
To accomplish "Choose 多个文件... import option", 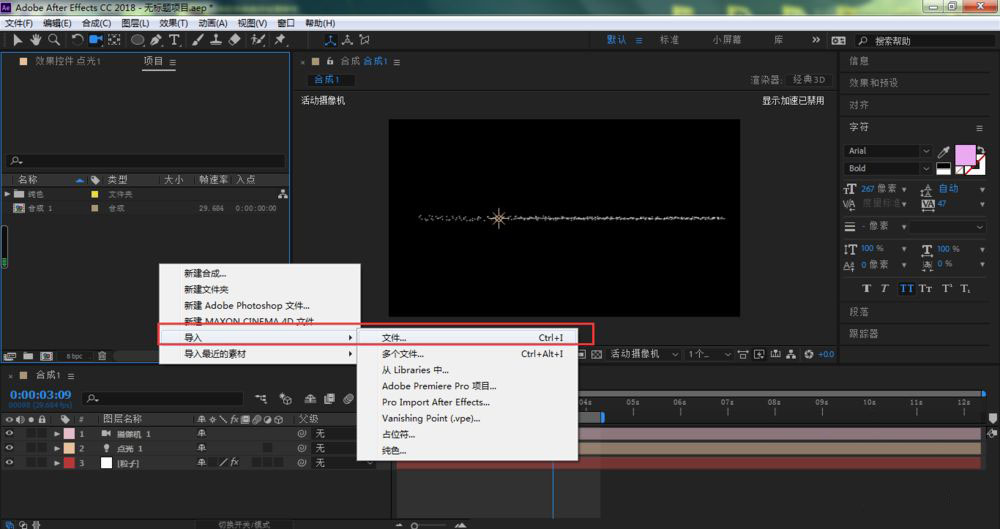I will pyautogui.click(x=467, y=354).
